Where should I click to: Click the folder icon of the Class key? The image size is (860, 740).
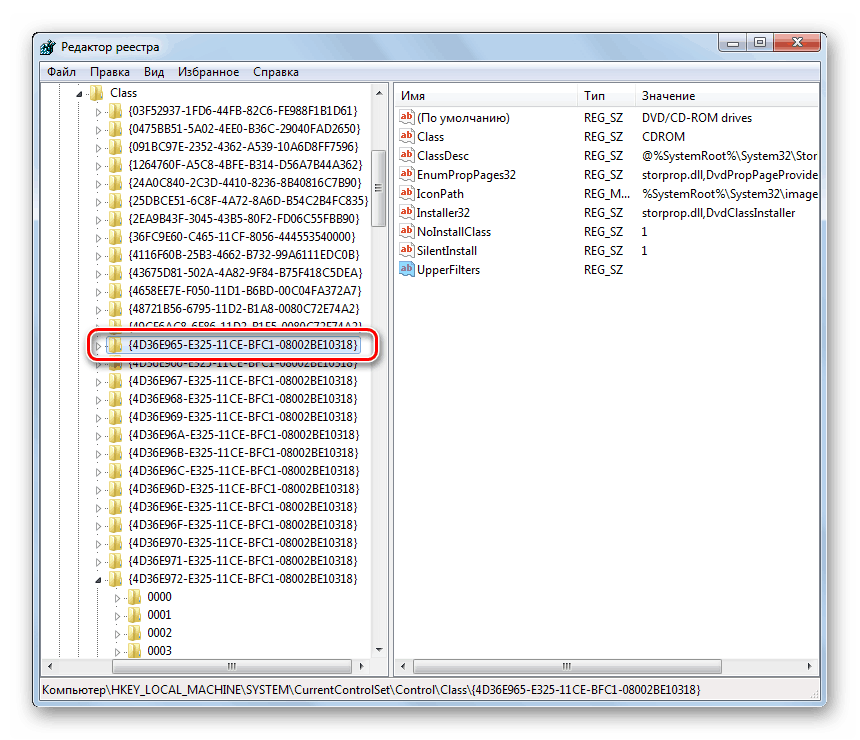[x=97, y=93]
